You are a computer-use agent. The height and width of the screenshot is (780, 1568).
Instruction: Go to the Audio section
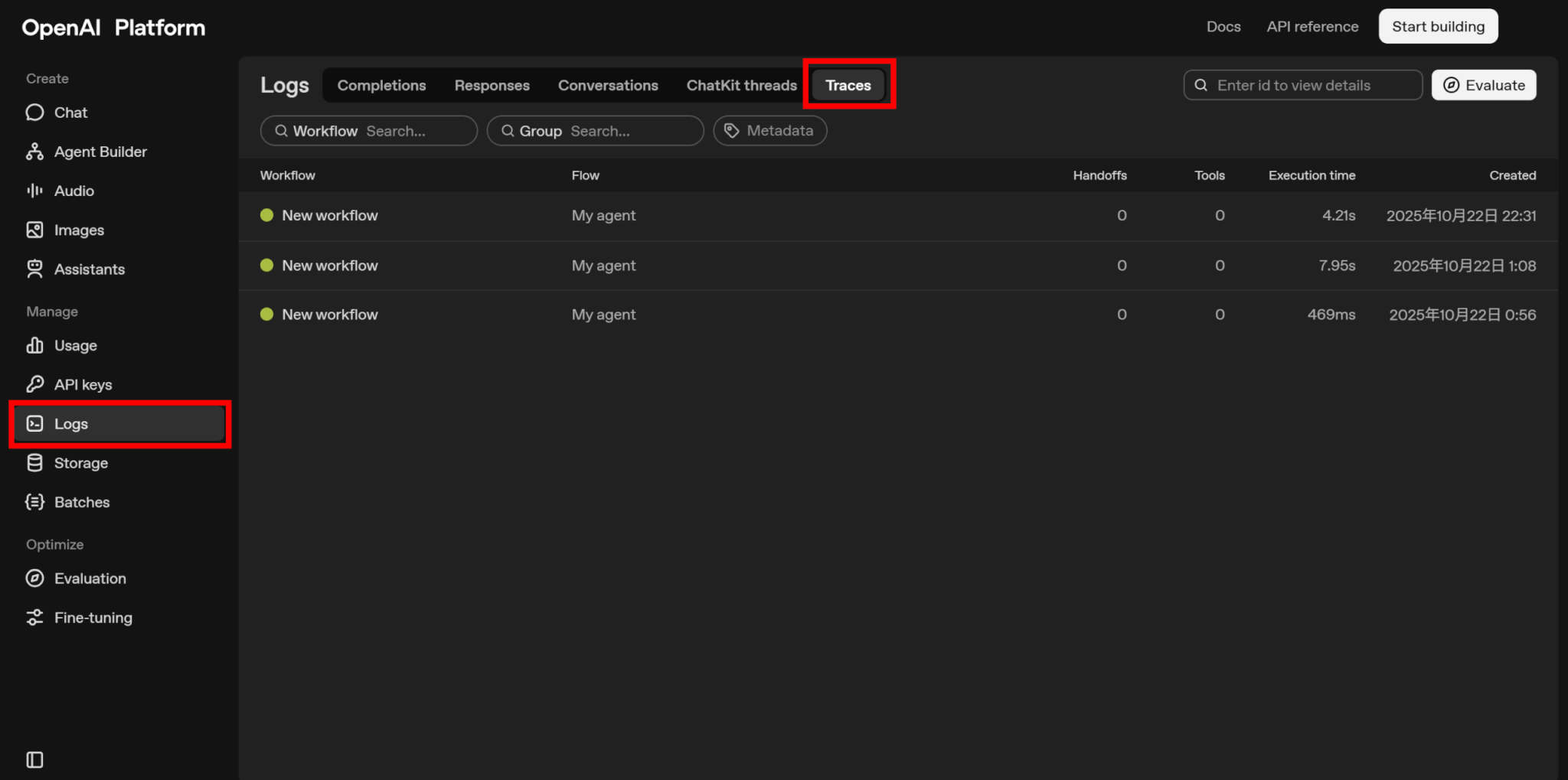click(x=73, y=191)
